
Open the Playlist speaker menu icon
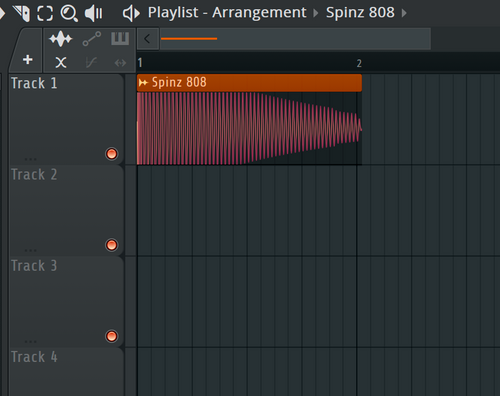pos(131,14)
